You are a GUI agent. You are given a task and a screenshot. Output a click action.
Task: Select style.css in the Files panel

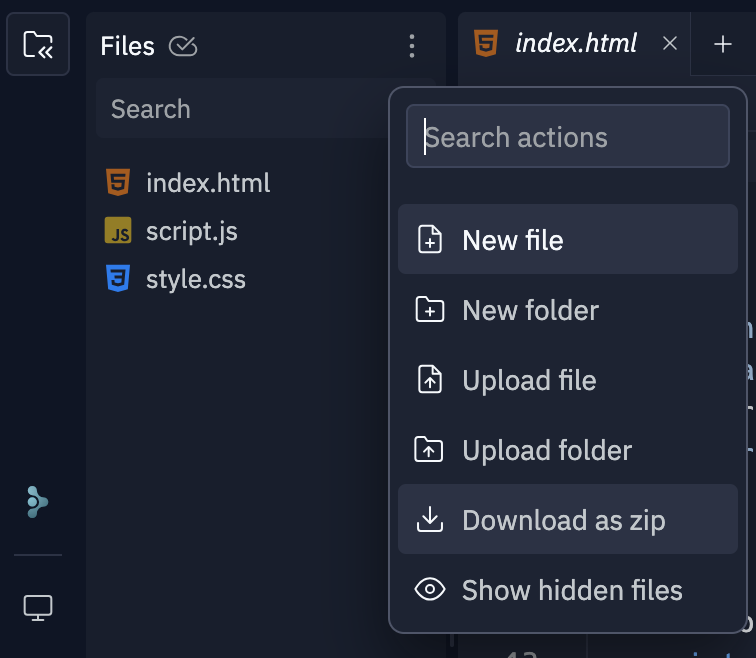coord(195,278)
